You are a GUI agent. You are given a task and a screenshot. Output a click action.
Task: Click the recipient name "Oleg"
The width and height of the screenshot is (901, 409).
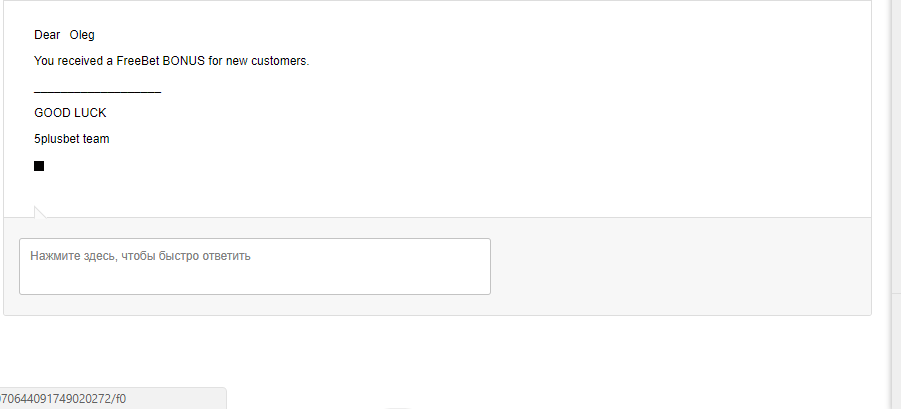82,35
